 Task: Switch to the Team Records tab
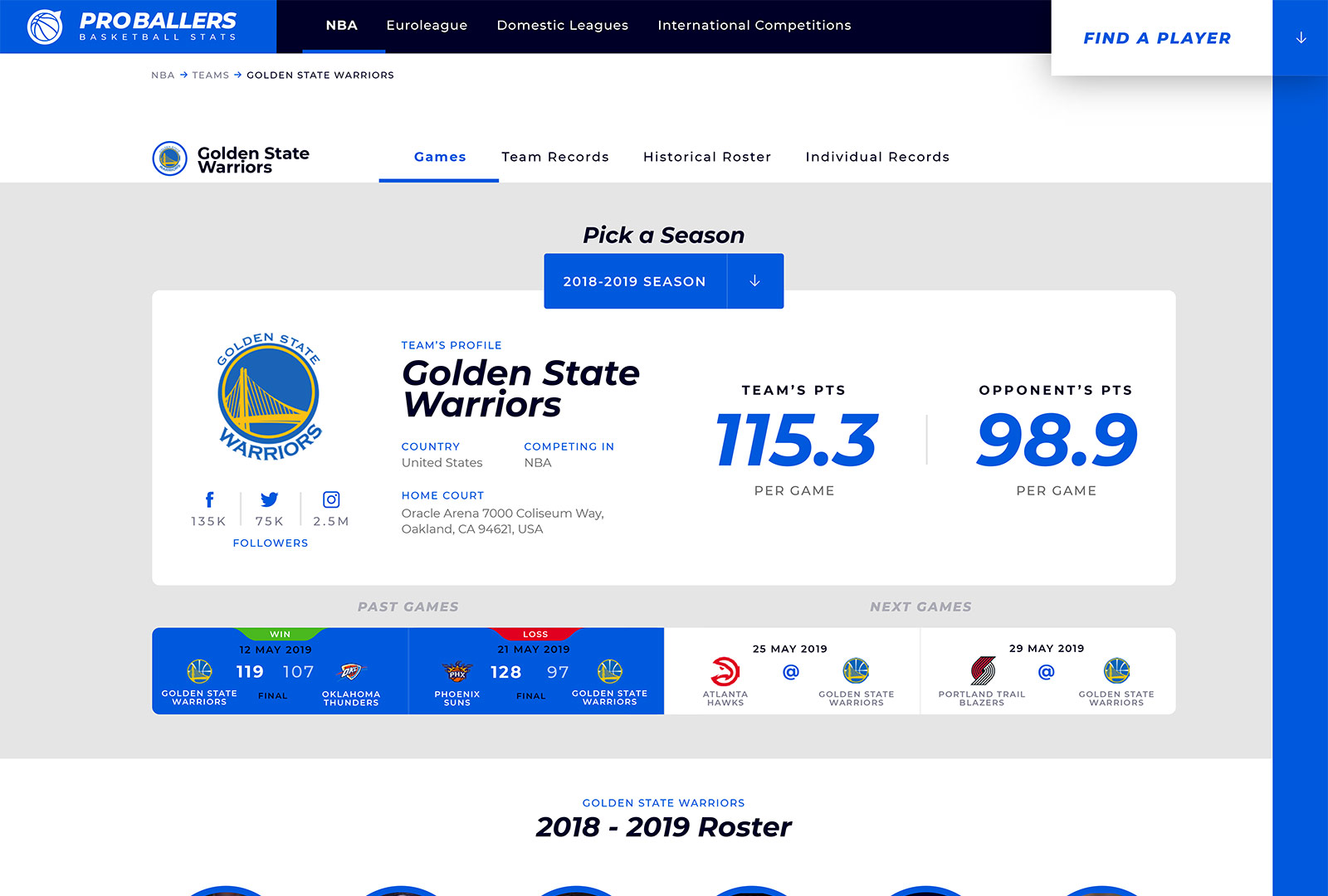pos(554,157)
